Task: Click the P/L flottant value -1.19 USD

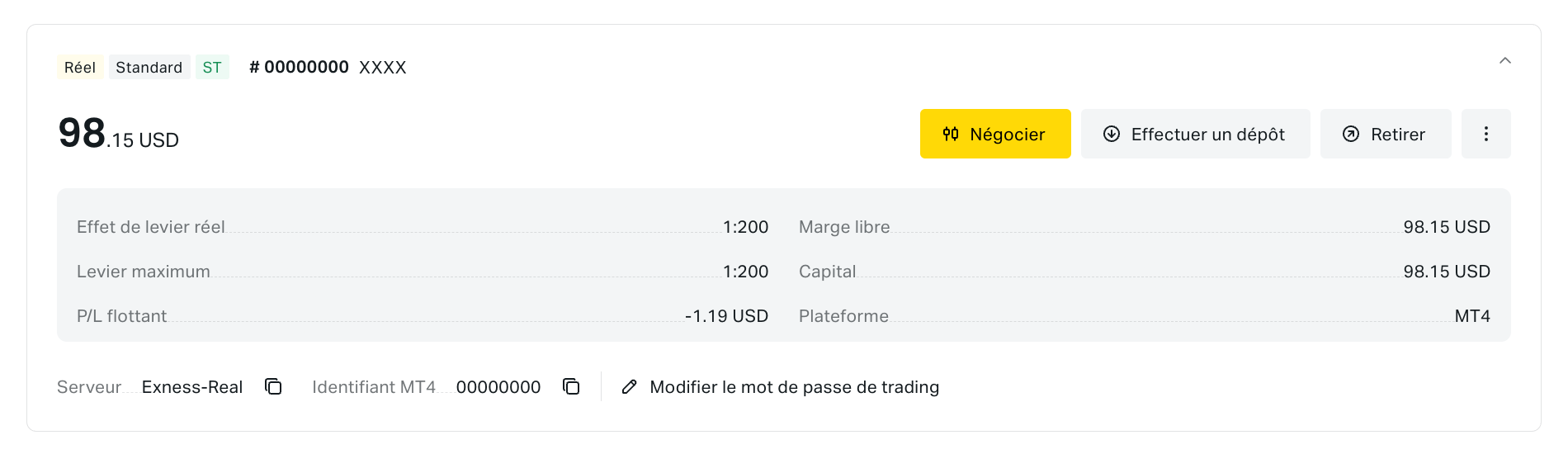Action: click(726, 316)
